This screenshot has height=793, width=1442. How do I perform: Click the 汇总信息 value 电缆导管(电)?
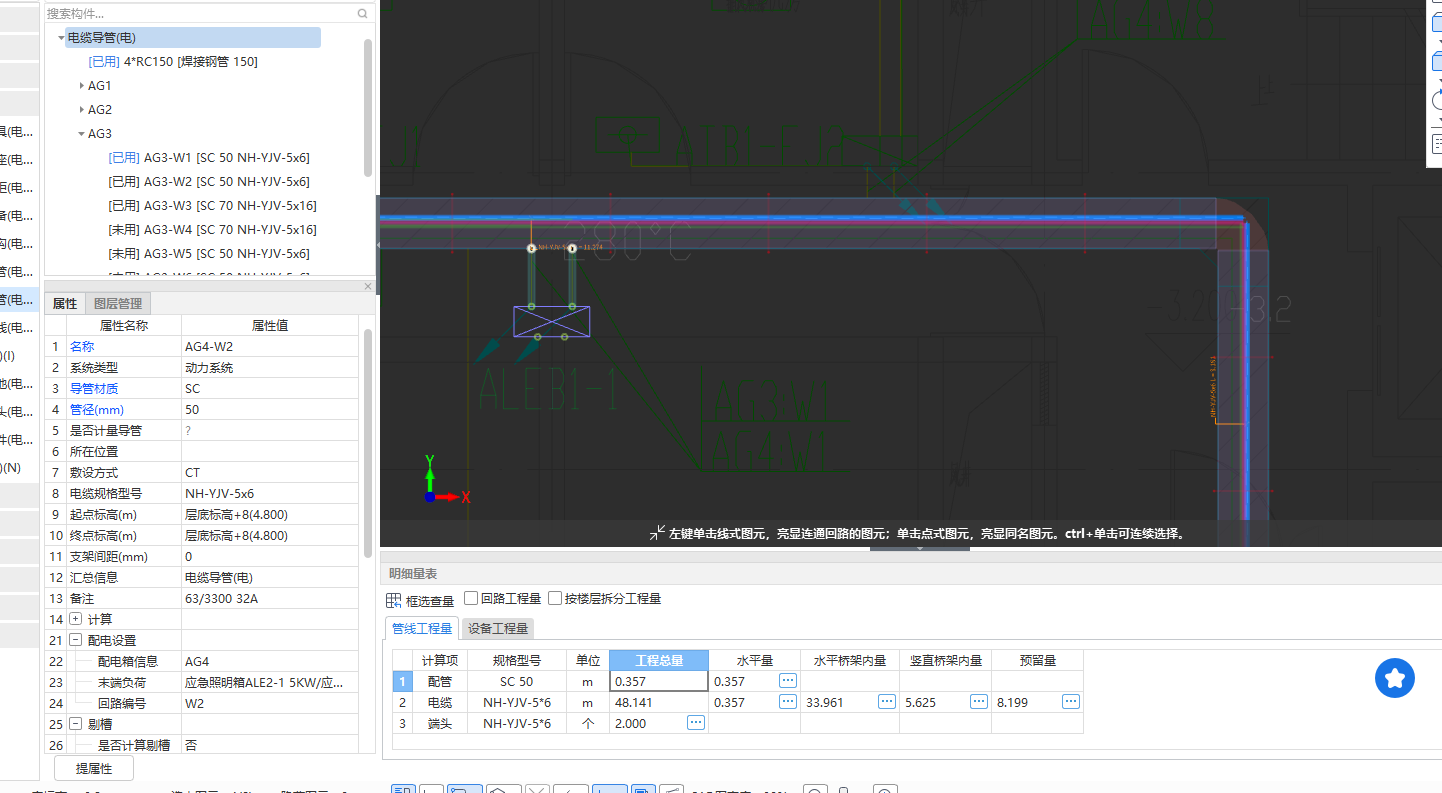click(x=270, y=577)
